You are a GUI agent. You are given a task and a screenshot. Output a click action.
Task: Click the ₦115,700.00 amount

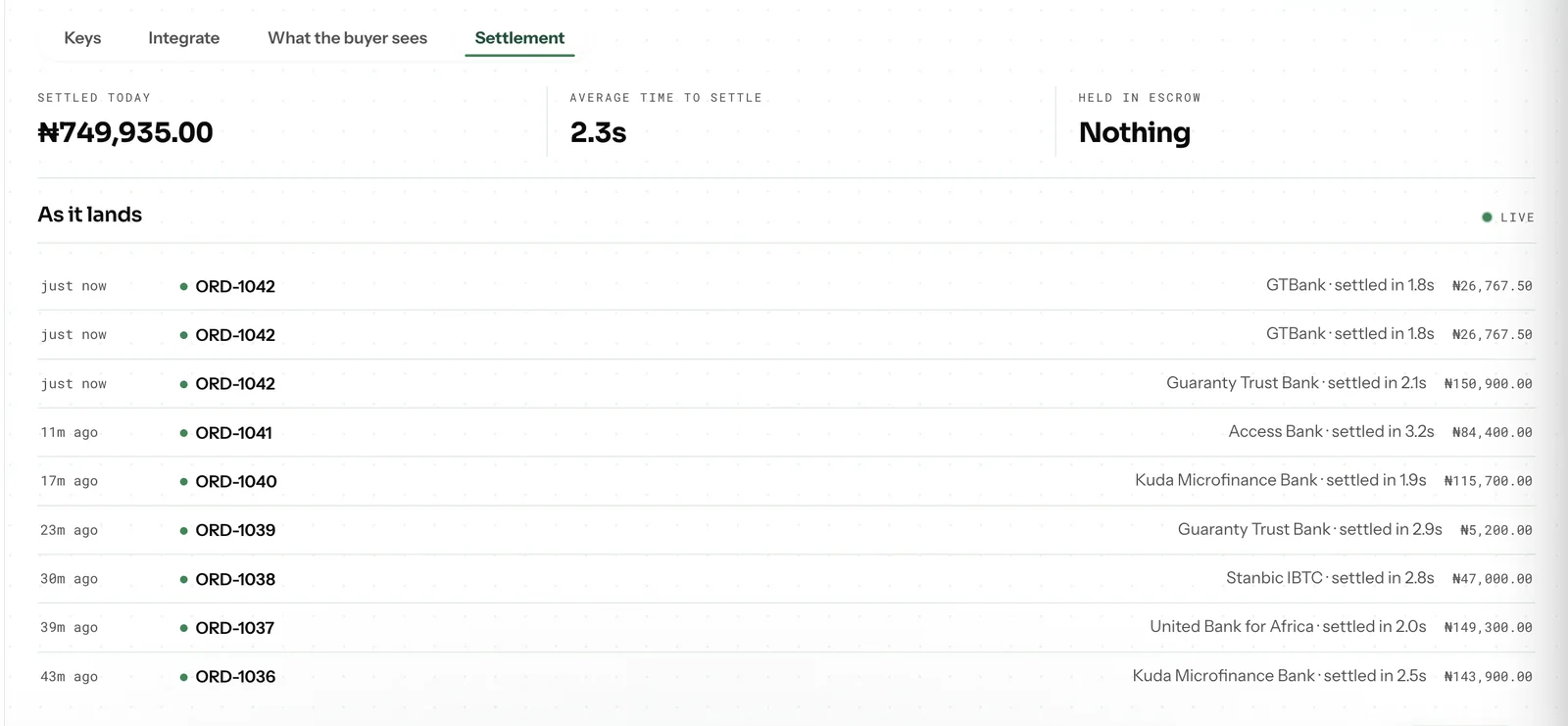1488,481
